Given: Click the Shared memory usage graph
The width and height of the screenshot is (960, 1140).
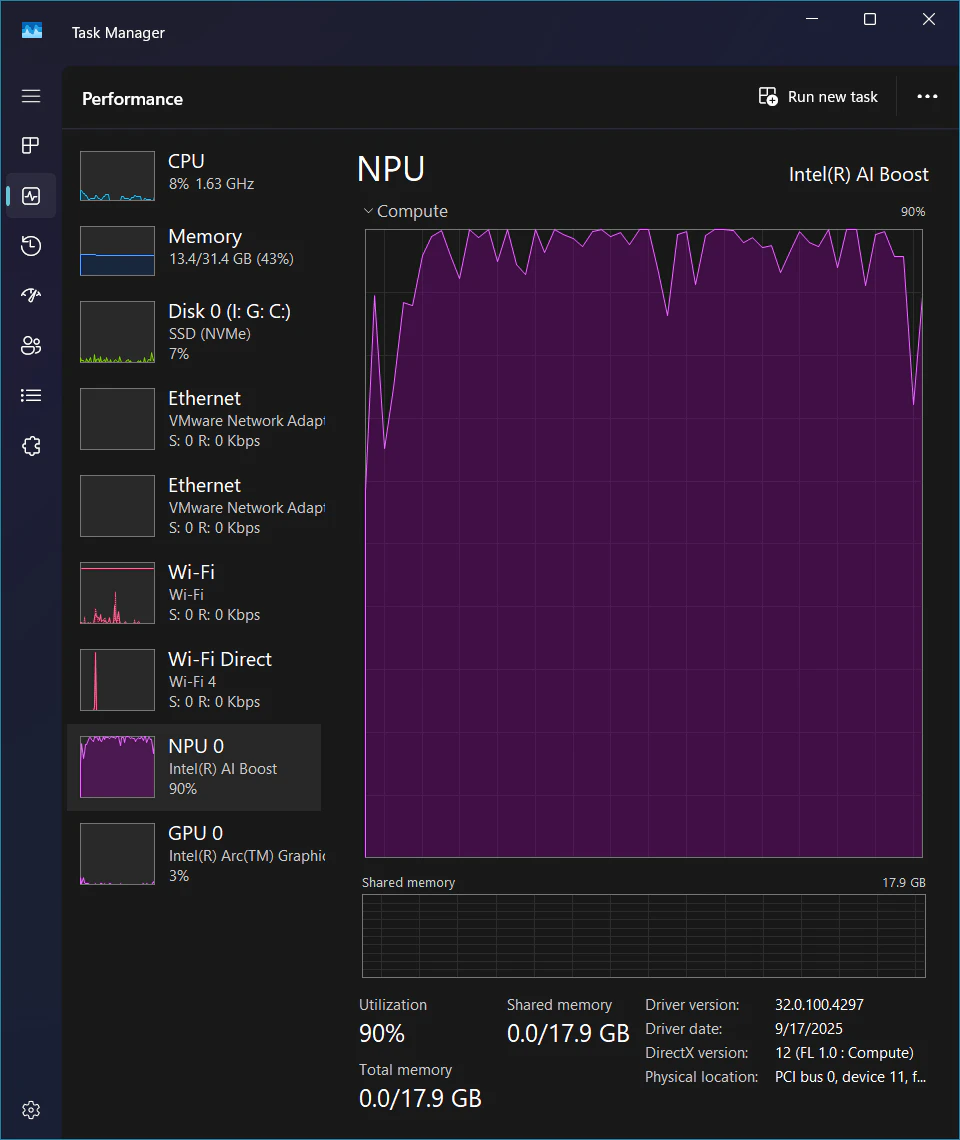Looking at the screenshot, I should coord(644,936).
